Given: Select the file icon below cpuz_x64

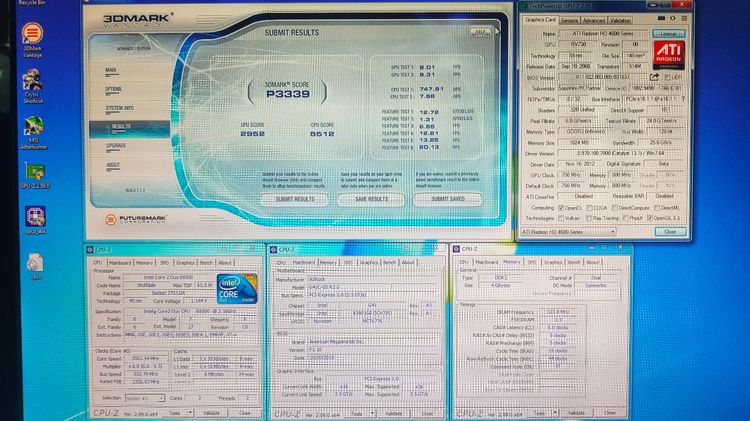Looking at the screenshot, I should tap(35, 266).
